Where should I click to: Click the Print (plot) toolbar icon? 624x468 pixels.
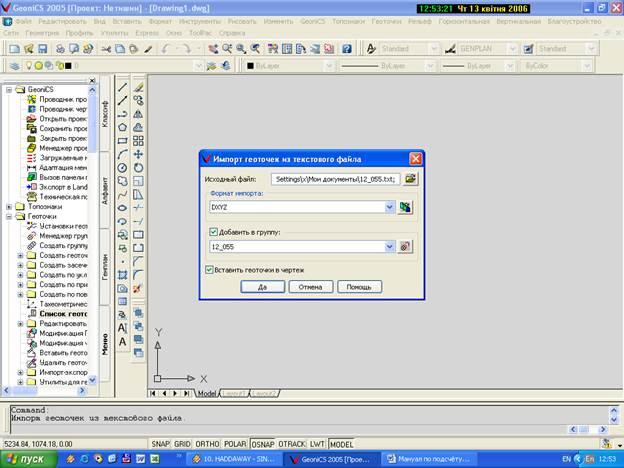[x=60, y=49]
